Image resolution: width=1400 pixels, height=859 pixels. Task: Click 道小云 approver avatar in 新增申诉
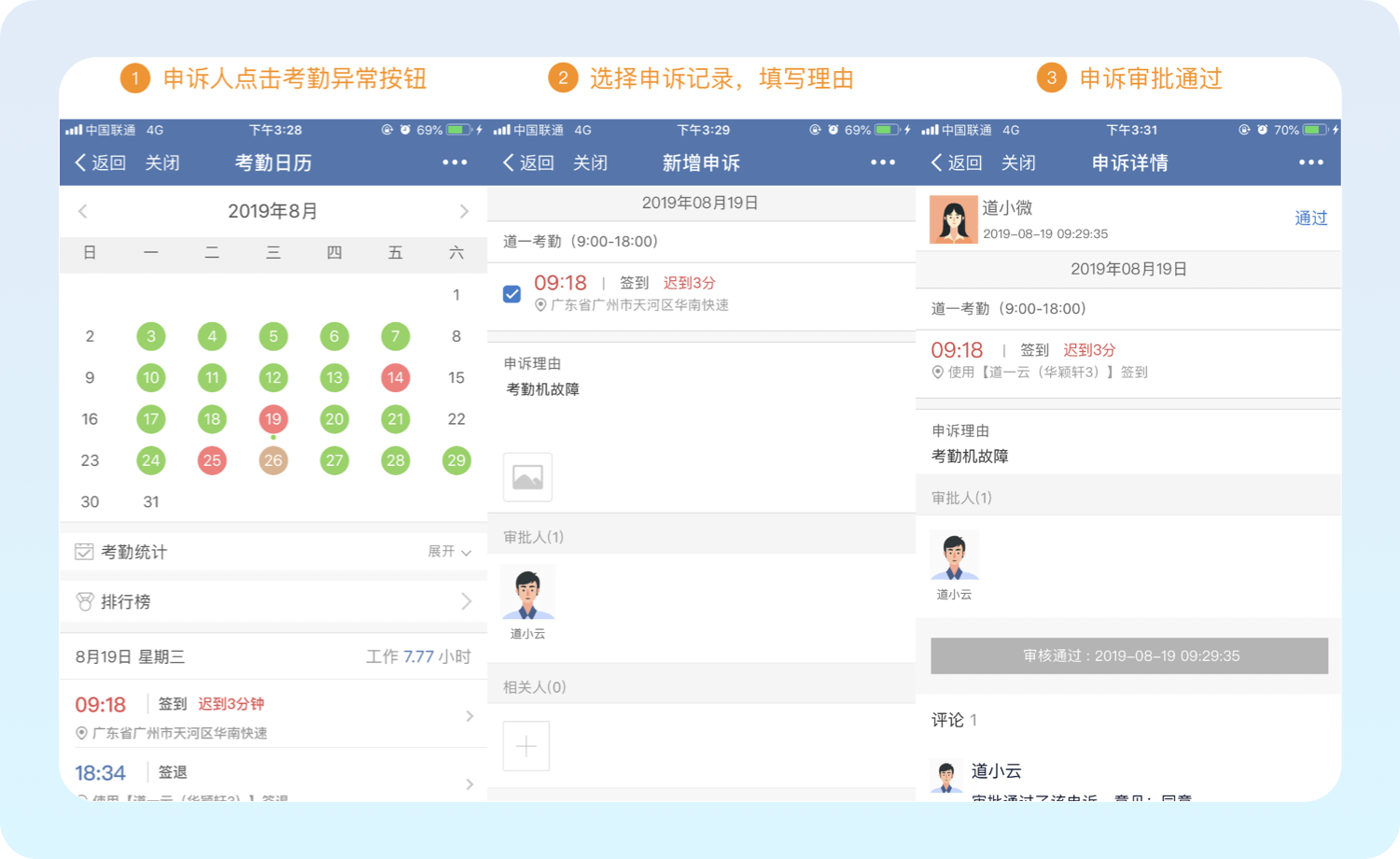coord(528,593)
